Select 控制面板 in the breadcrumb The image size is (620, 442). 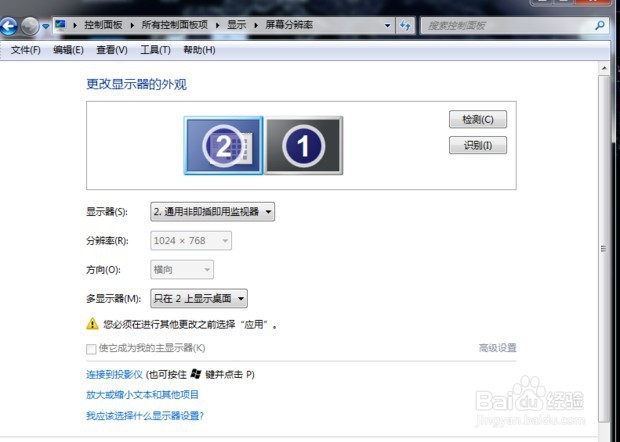pos(103,25)
